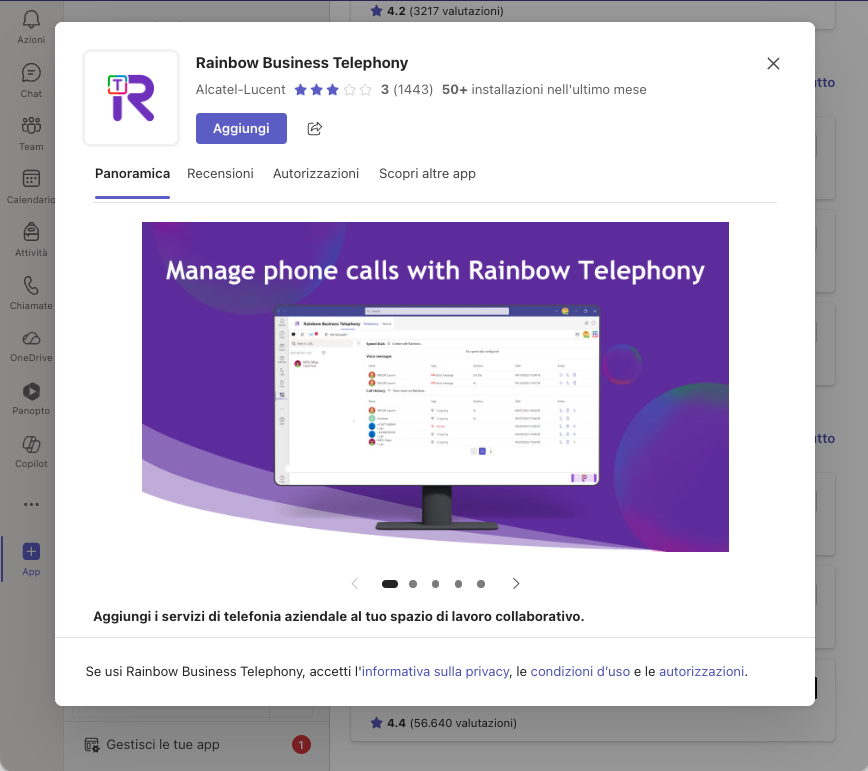
Task: Click the Rainbow Telephony preview image
Action: pos(435,387)
